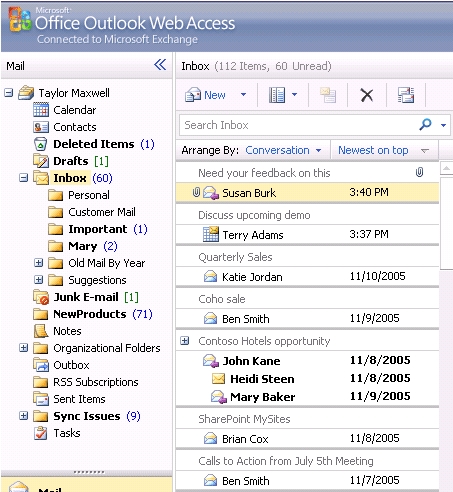Click the Deleted Items recycle bin icon
This screenshot has width=453, height=492.
pyautogui.click(x=41, y=144)
